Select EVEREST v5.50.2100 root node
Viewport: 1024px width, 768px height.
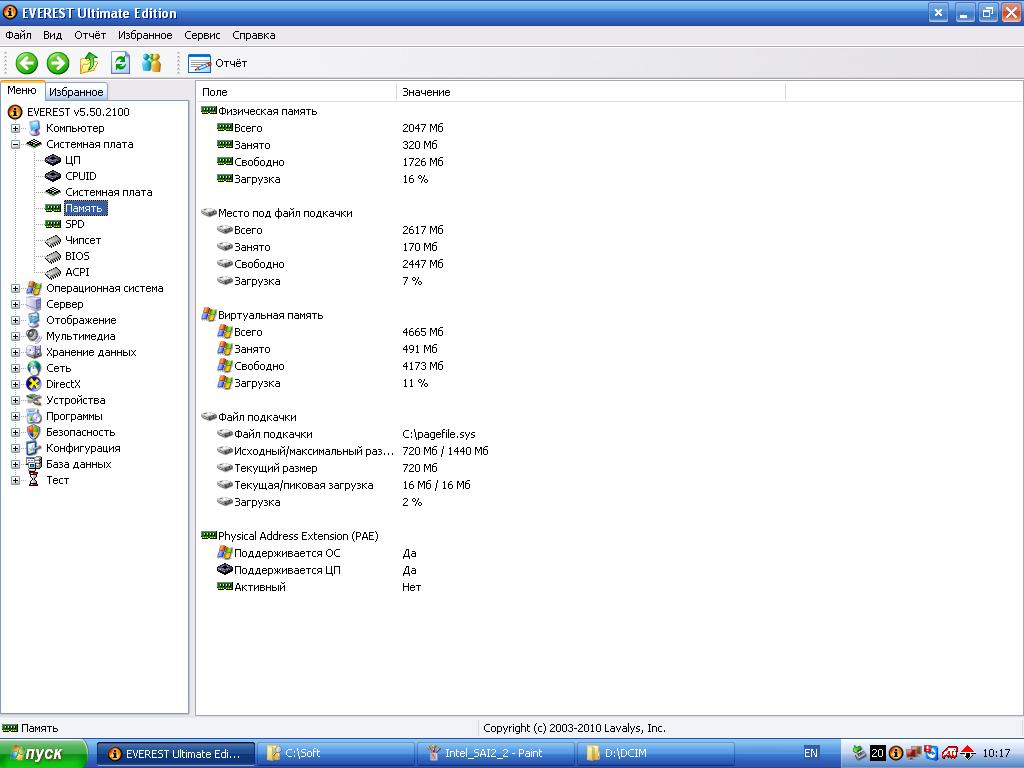(x=78, y=112)
